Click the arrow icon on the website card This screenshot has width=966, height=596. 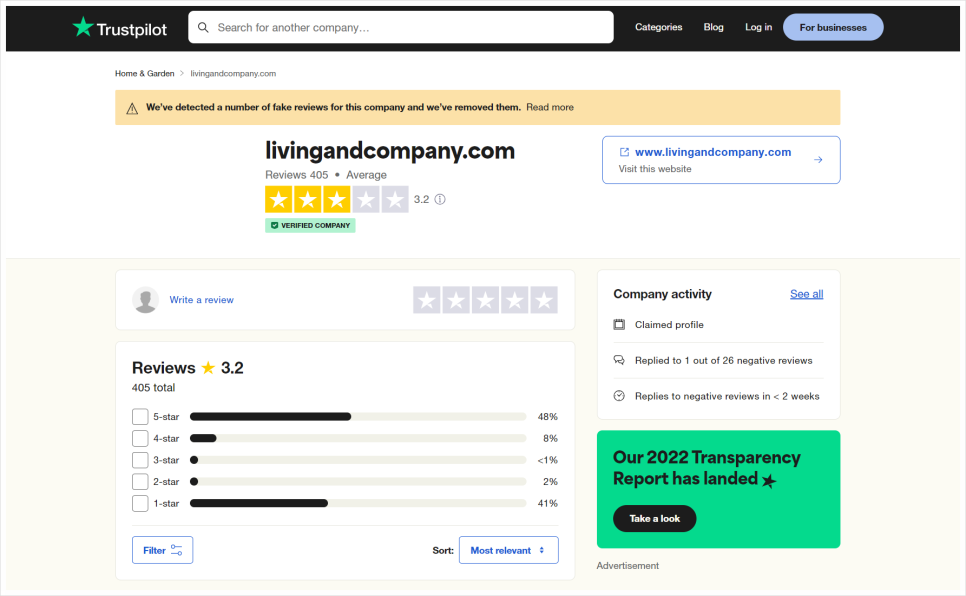(x=818, y=160)
